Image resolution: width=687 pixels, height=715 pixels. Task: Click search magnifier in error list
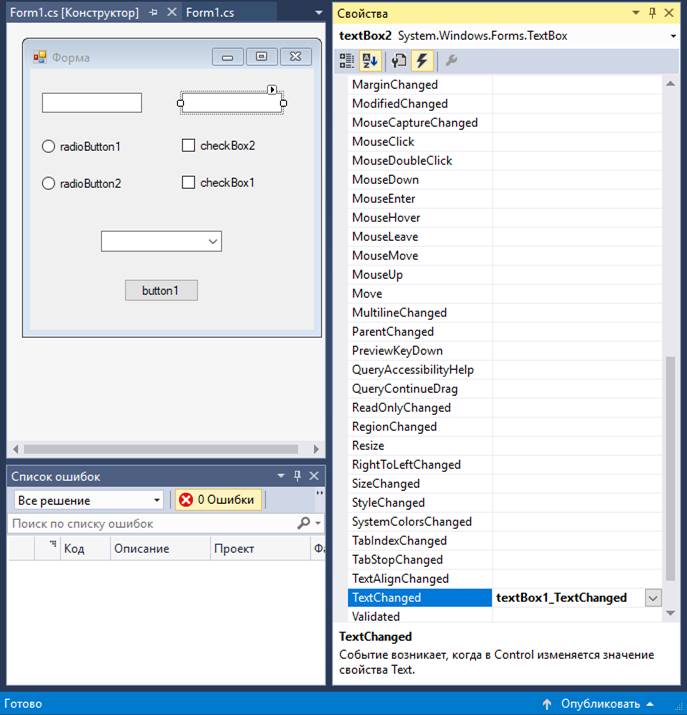click(x=304, y=523)
